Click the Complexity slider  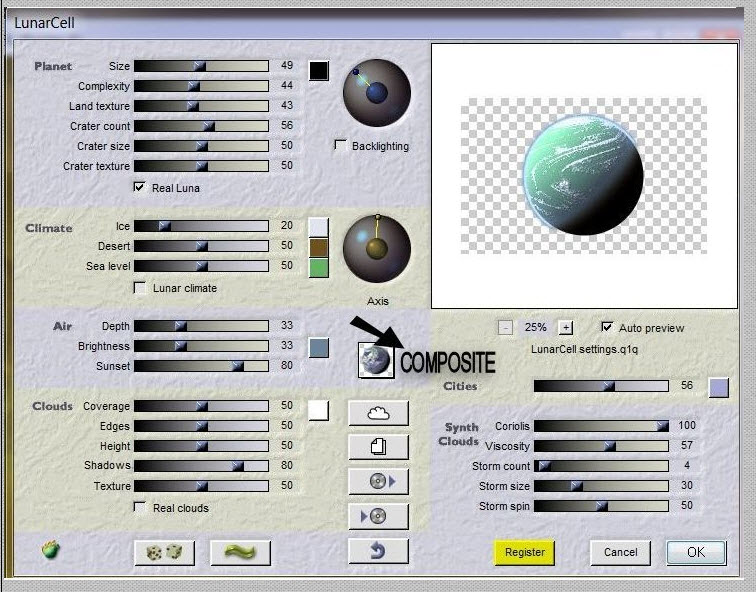pos(201,86)
